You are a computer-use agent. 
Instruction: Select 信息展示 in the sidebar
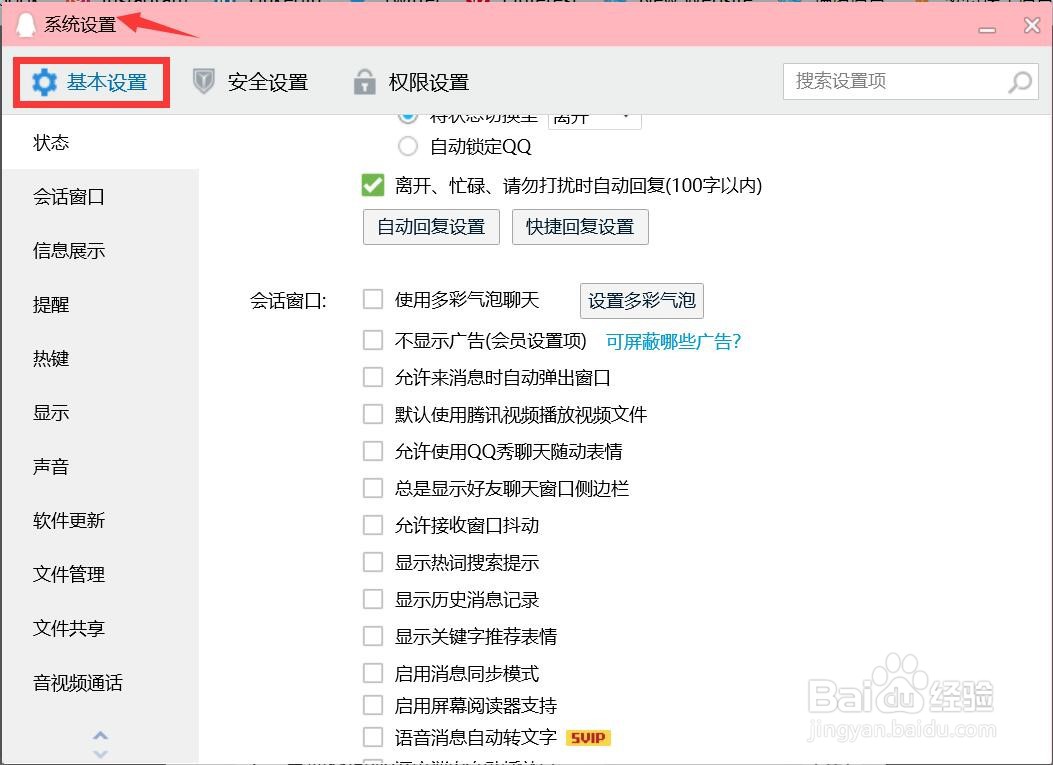pyautogui.click(x=101, y=251)
